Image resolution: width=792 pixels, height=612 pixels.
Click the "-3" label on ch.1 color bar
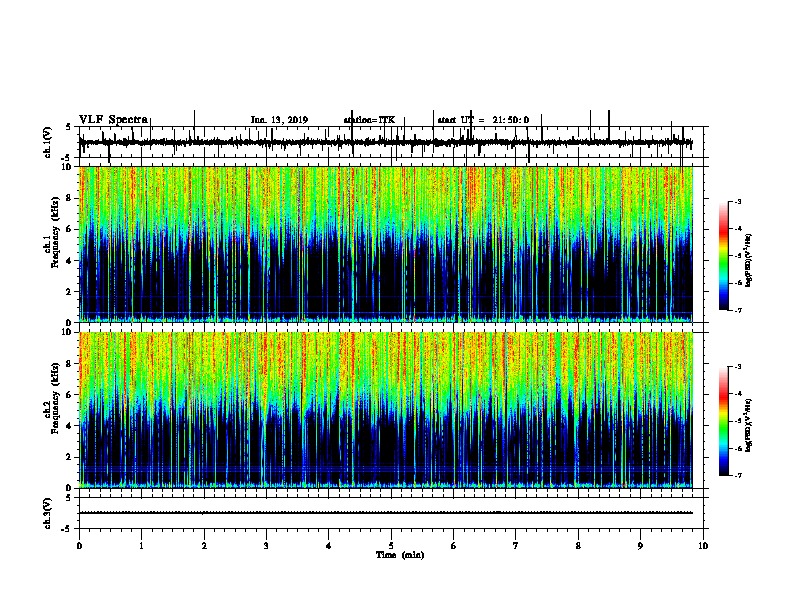click(737, 201)
